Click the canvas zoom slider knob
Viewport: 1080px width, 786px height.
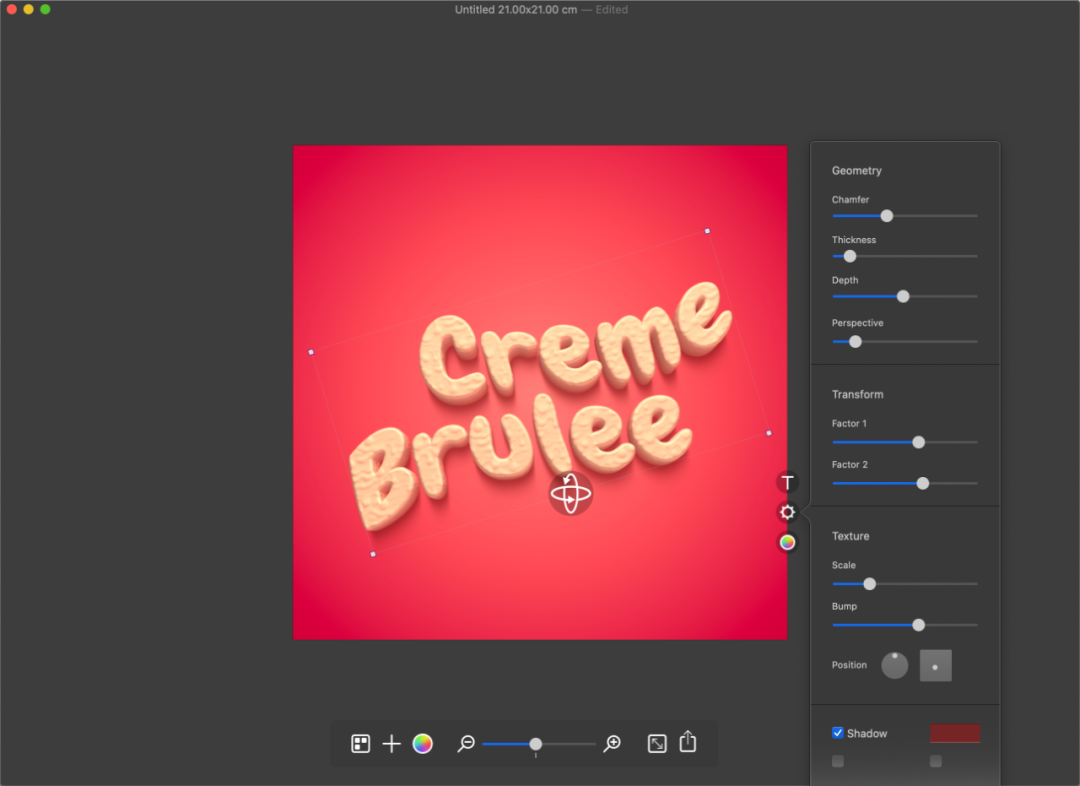(x=535, y=744)
